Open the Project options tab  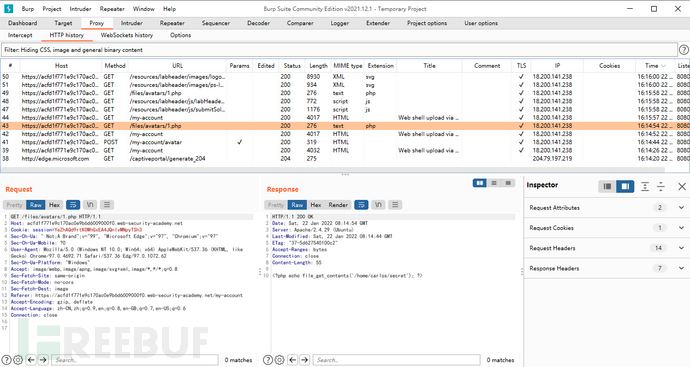coord(427,23)
